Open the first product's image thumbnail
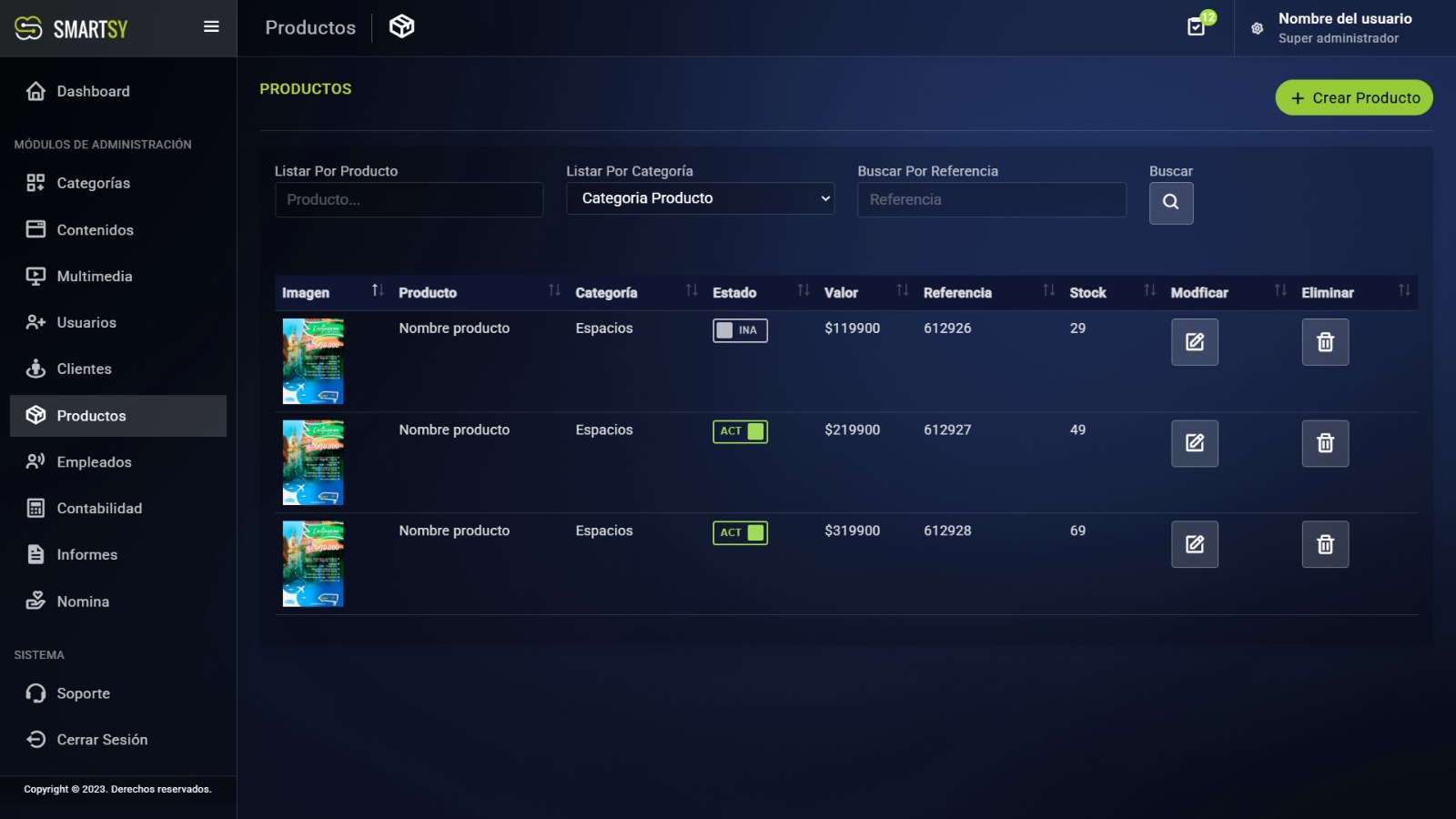Viewport: 1456px width, 819px height. [x=313, y=361]
